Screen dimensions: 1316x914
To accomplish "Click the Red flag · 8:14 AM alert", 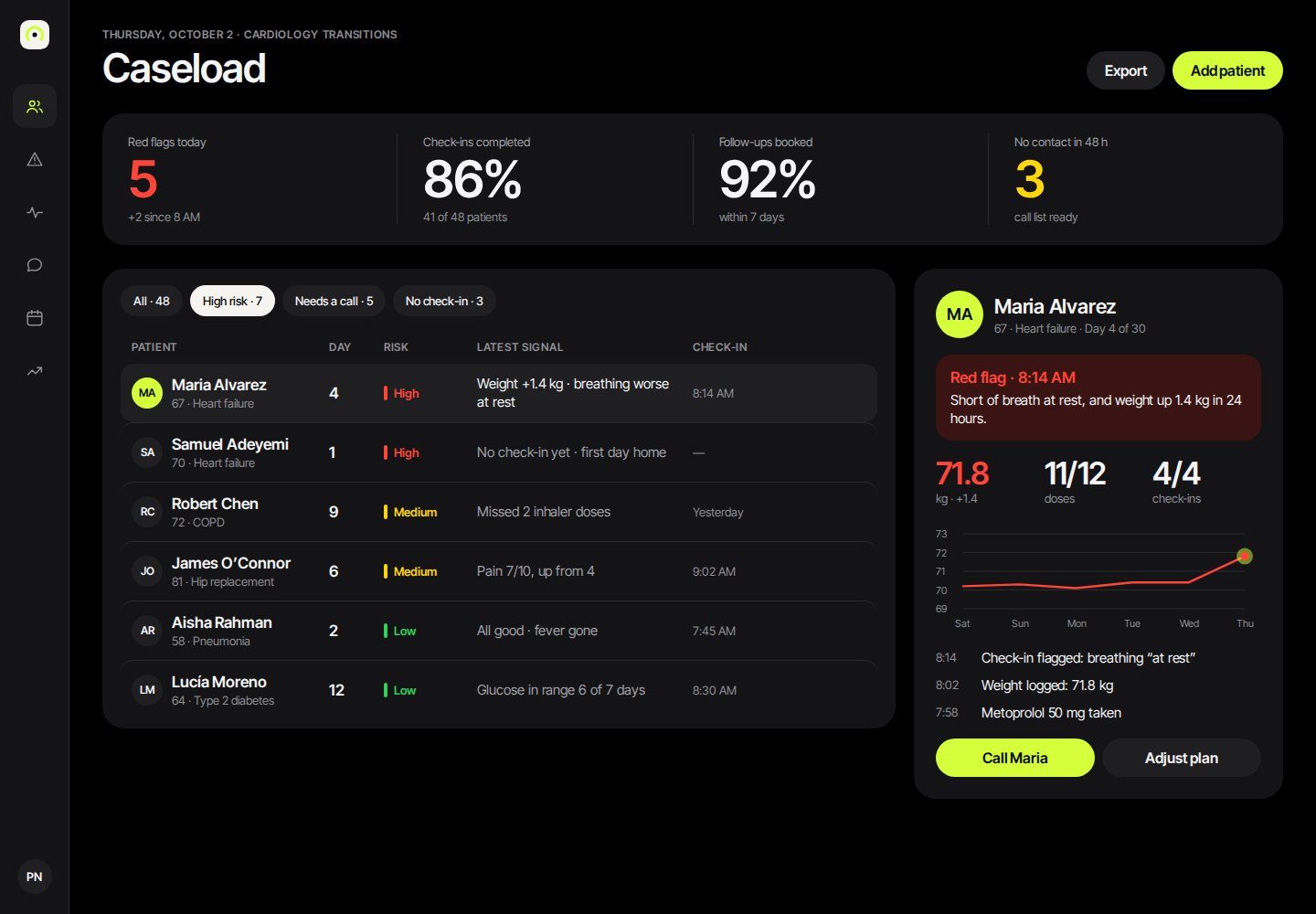I will coord(1098,398).
